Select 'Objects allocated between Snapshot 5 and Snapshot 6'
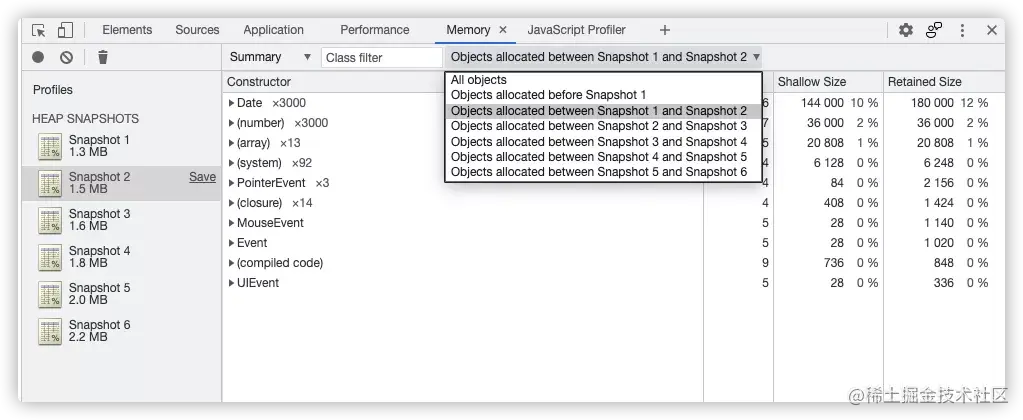This screenshot has height=420, width=1023. pos(599,172)
